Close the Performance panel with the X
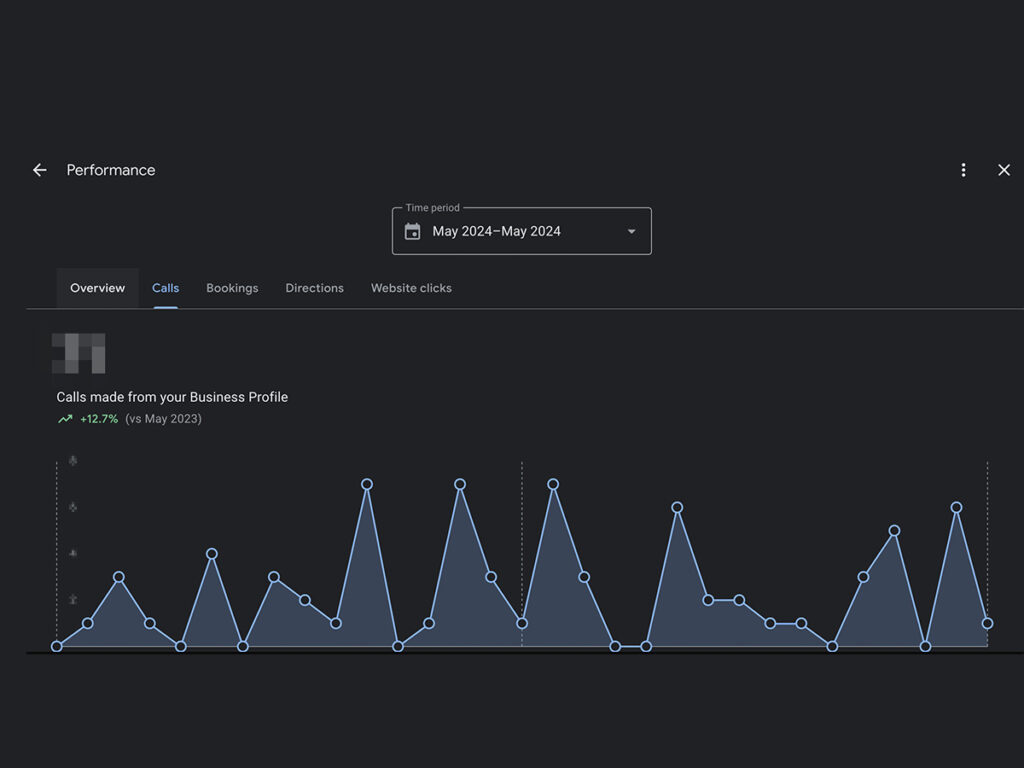This screenshot has height=768, width=1024. 1004,170
